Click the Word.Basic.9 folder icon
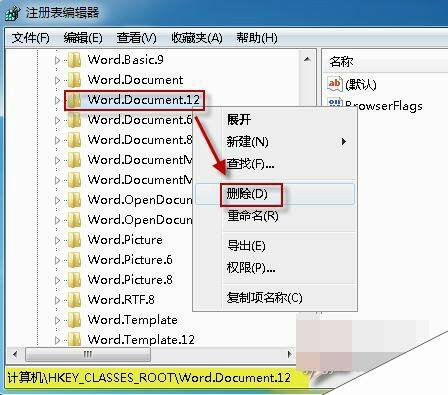 [74, 60]
